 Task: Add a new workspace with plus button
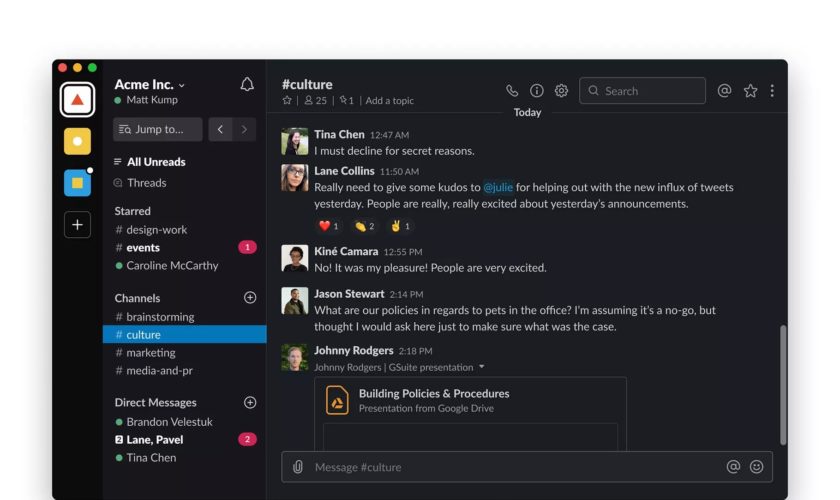(x=77, y=225)
